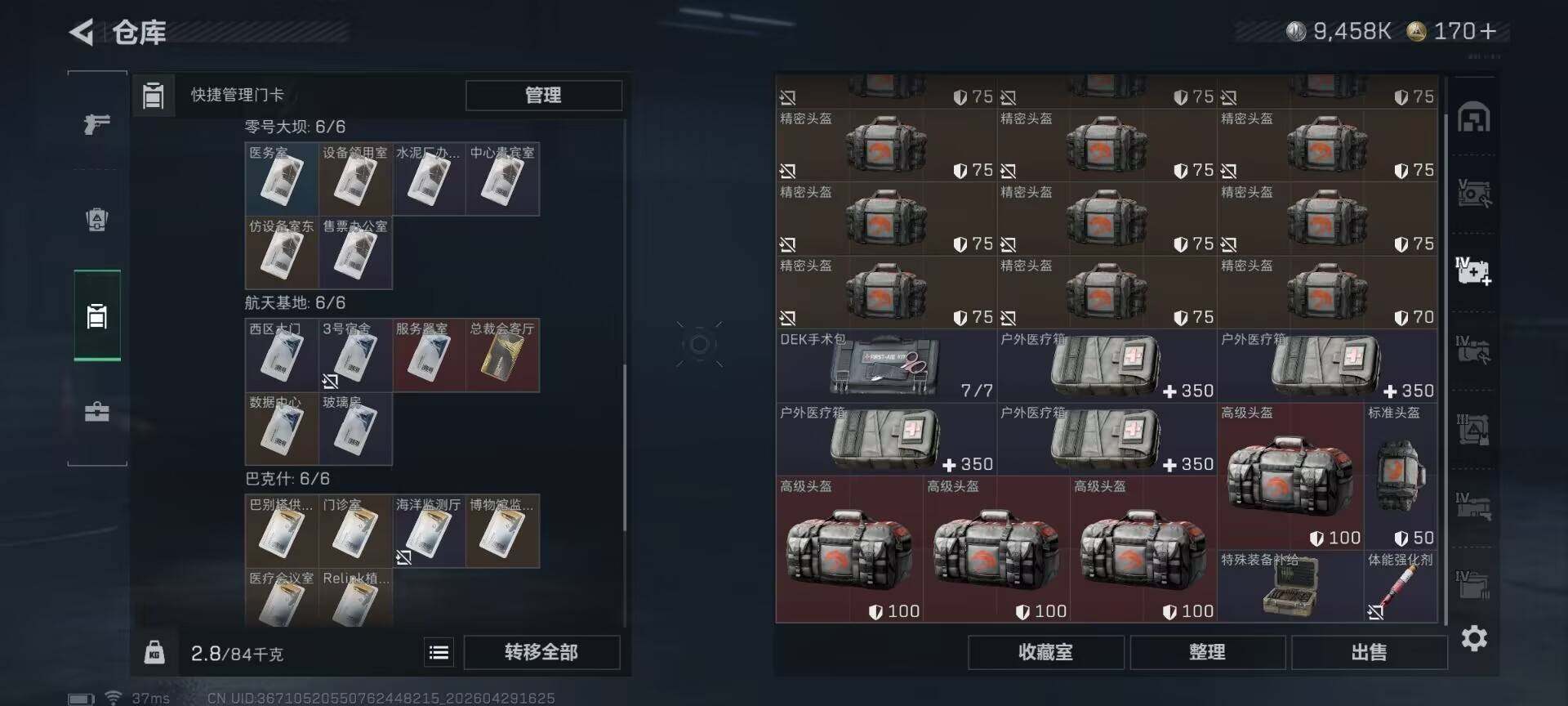This screenshot has width=1568, height=706.
Task: Click the gold currency plus icon
Action: (x=1488, y=31)
